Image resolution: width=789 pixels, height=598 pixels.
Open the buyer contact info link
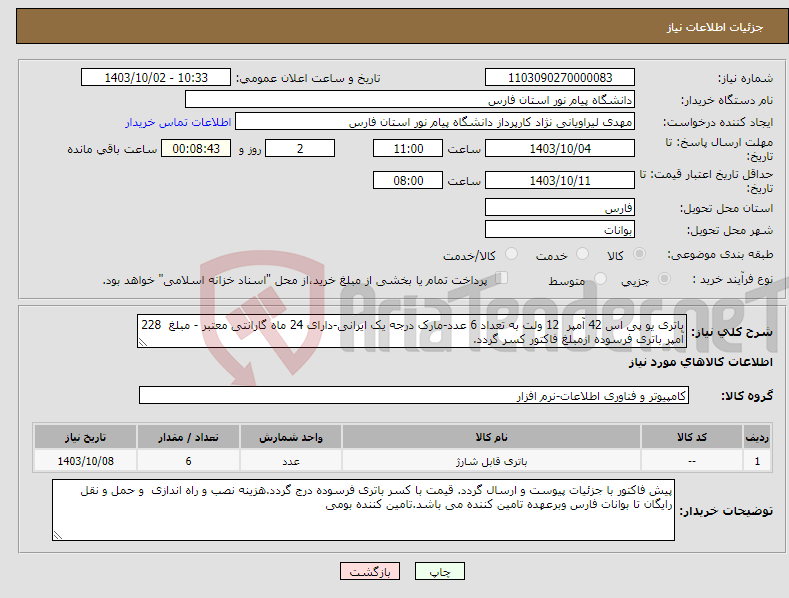[x=178, y=122]
